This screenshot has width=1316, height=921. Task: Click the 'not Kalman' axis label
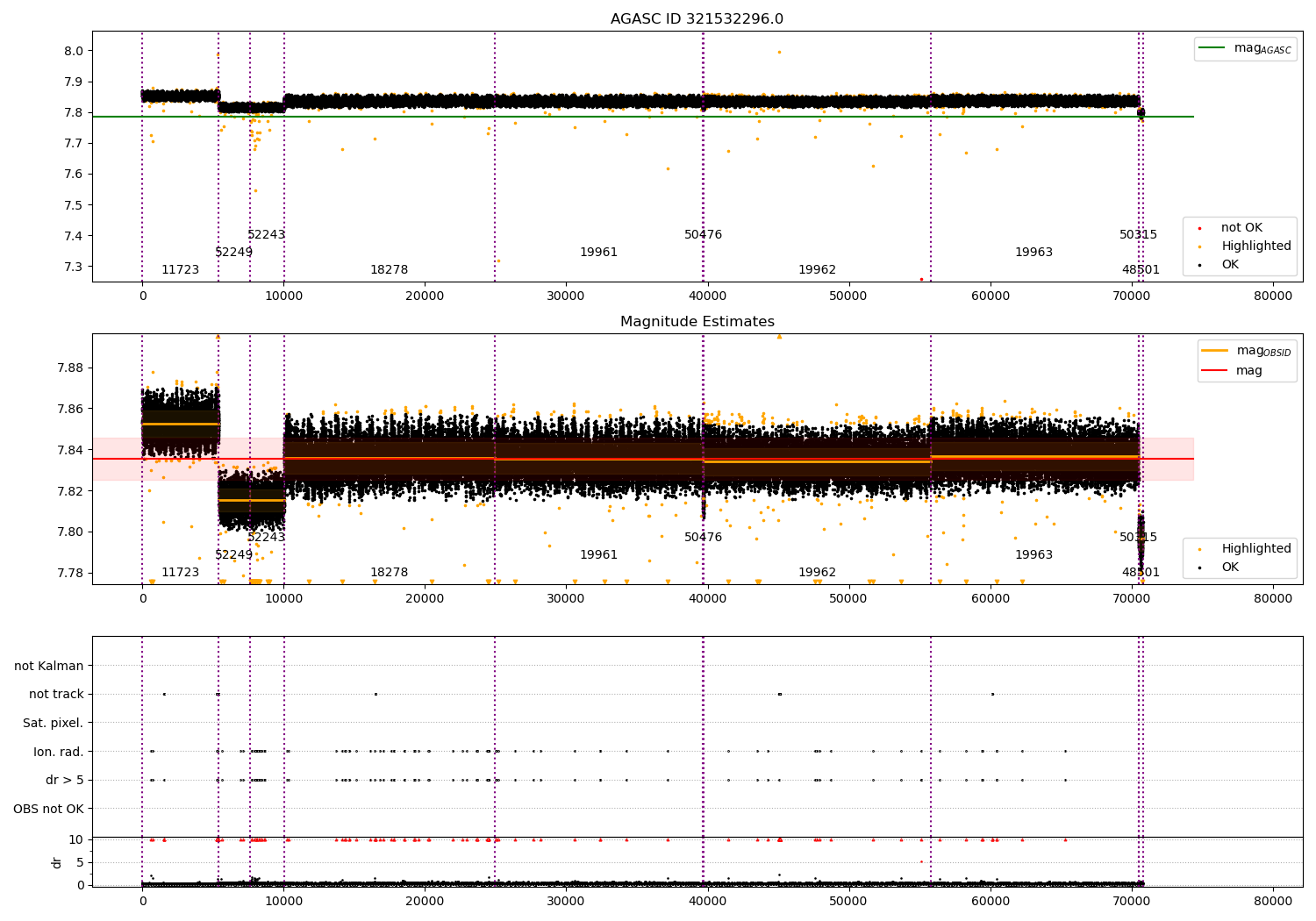pyautogui.click(x=49, y=667)
